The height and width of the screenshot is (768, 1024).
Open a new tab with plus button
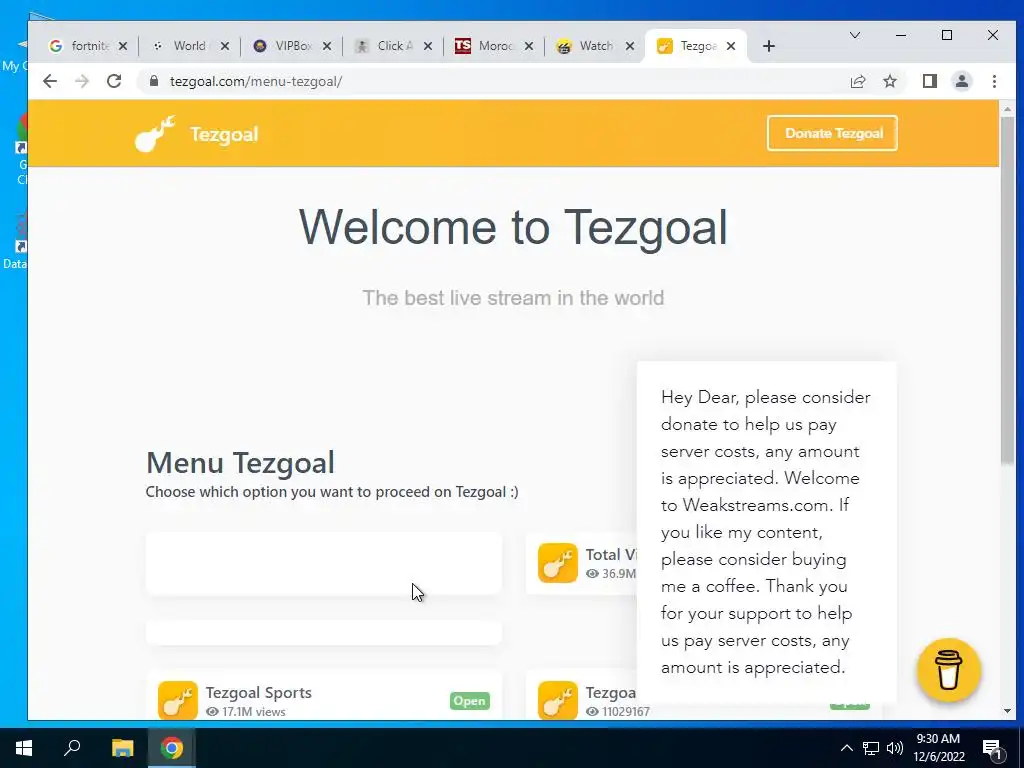click(769, 46)
